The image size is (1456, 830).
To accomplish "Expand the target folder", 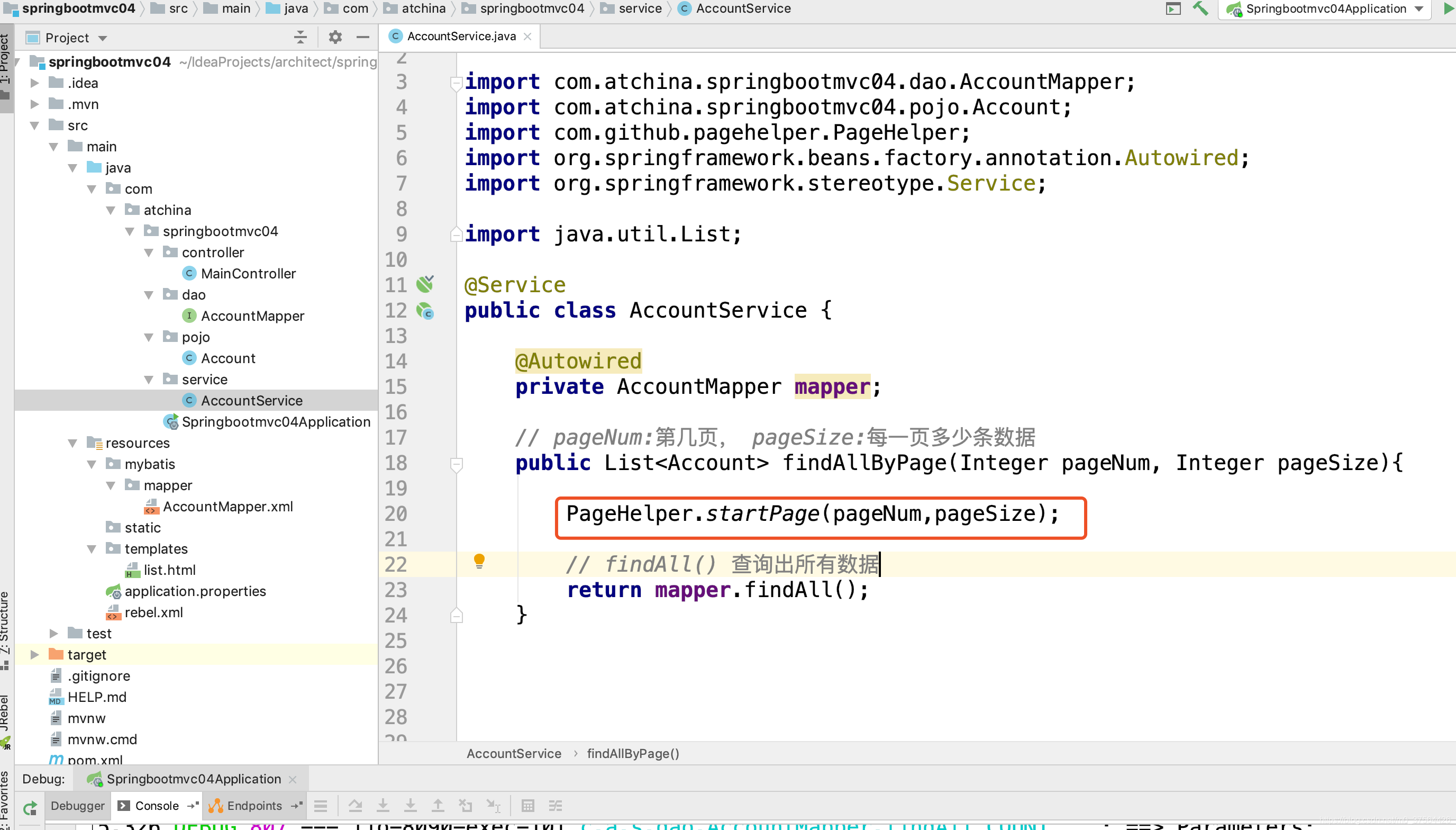I will 34,654.
